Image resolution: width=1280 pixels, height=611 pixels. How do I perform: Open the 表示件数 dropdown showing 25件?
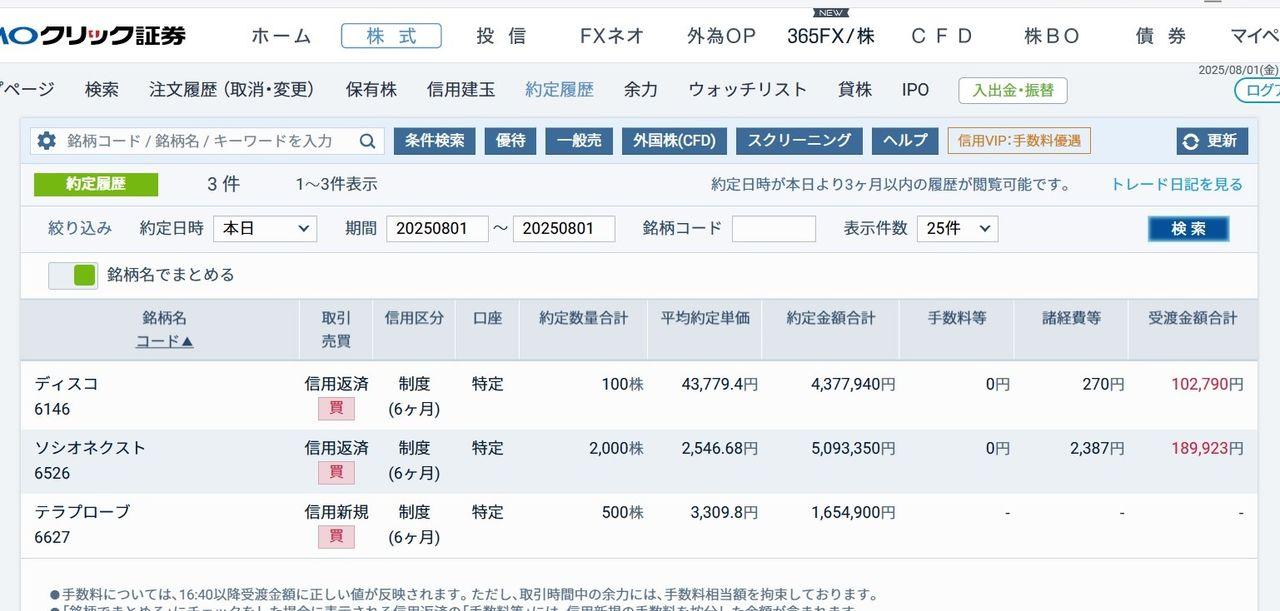(956, 228)
